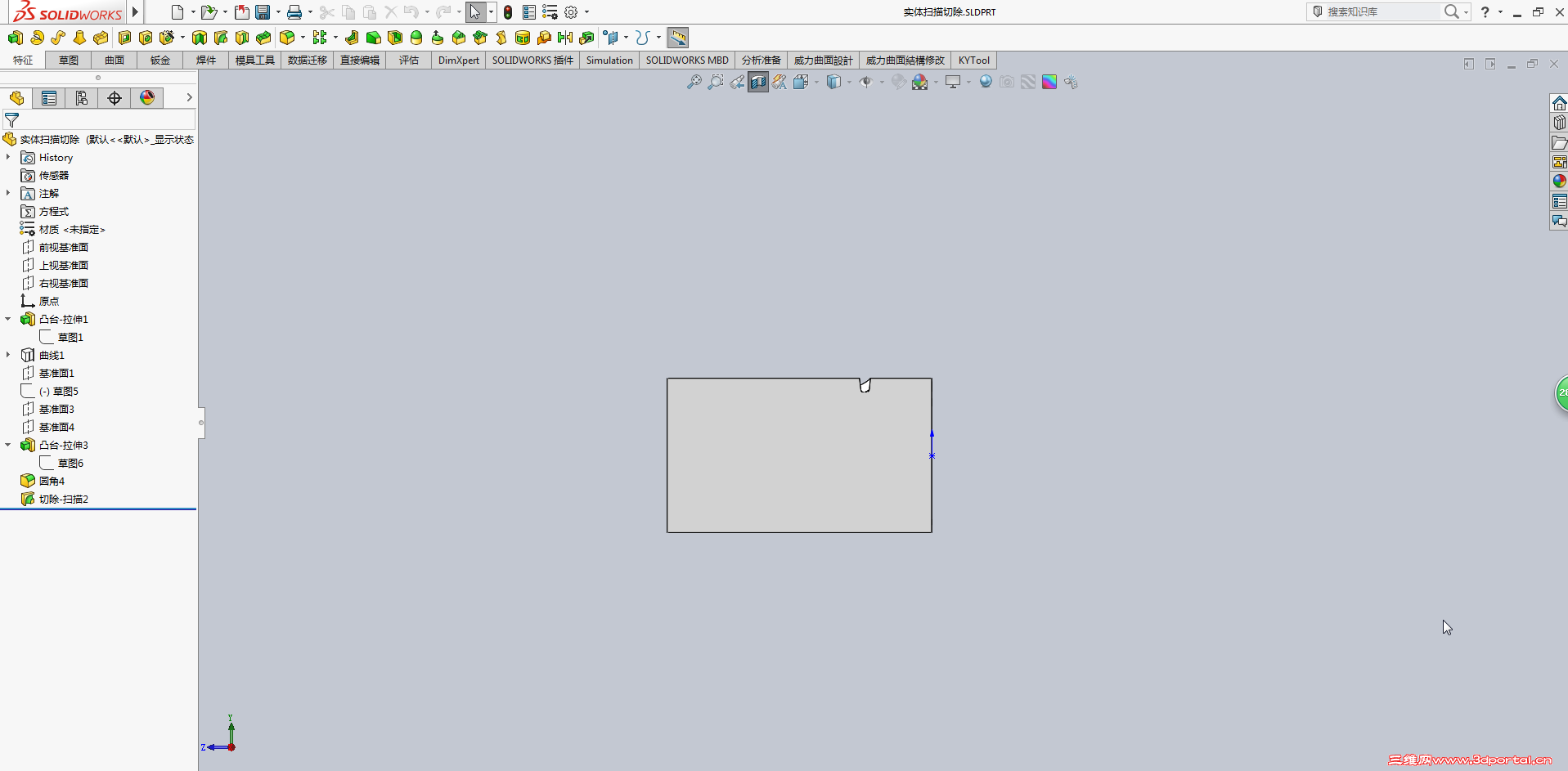Click the Display Style icon

click(833, 82)
